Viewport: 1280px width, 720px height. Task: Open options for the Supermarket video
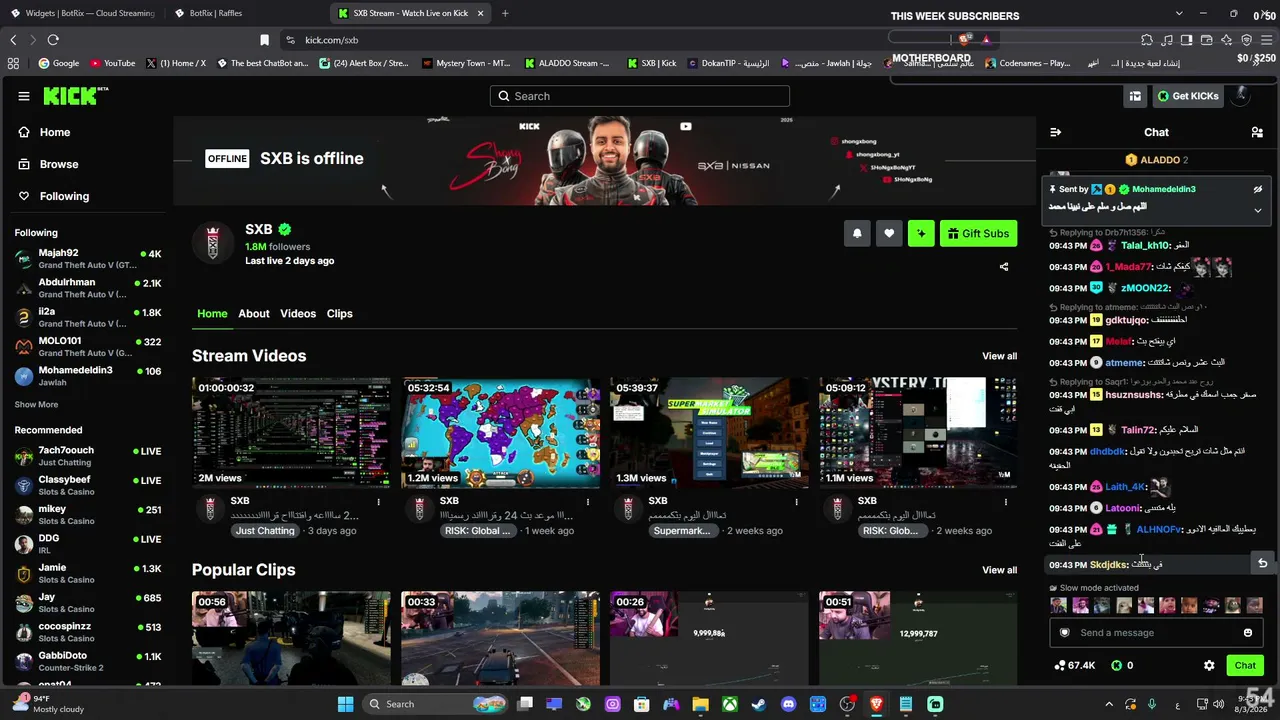coord(797,502)
